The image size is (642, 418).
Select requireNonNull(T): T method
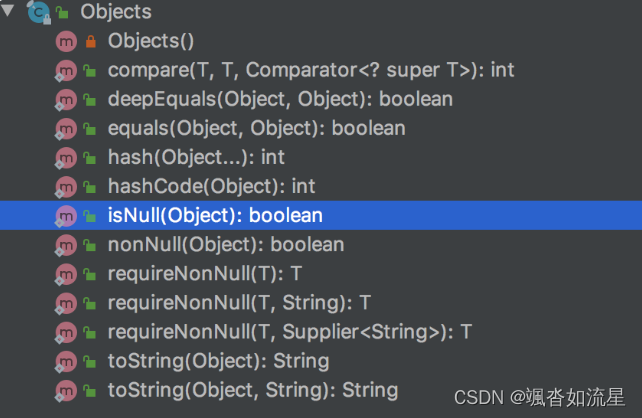point(205,273)
